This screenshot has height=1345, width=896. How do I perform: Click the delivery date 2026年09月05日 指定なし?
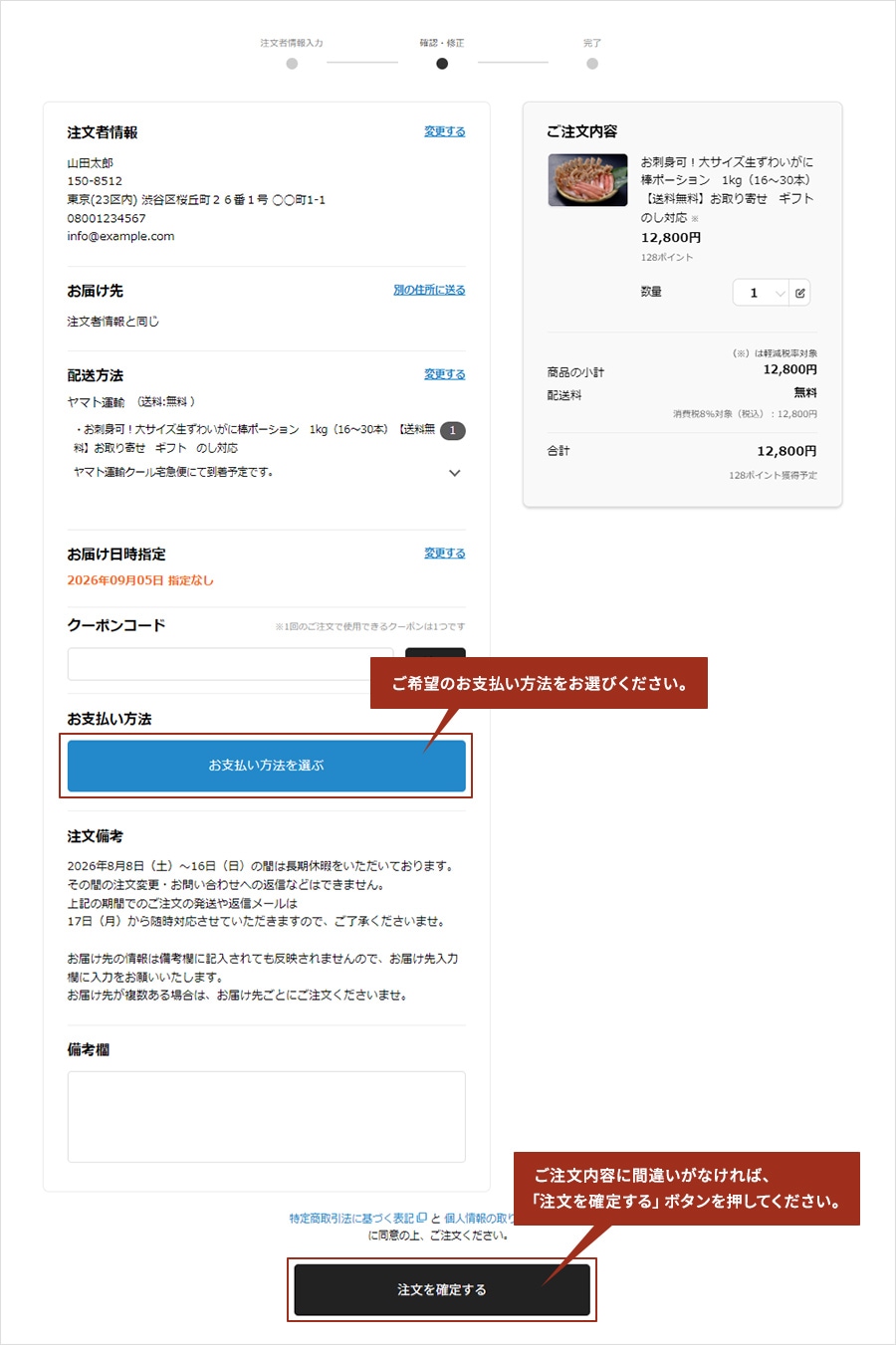(140, 580)
